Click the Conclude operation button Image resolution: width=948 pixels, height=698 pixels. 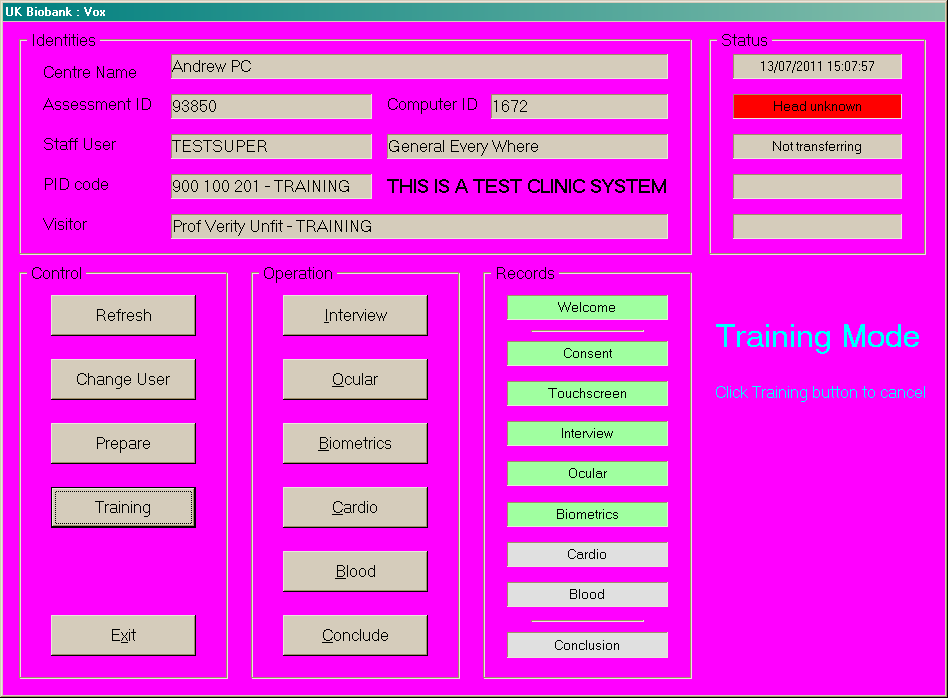[x=355, y=635]
